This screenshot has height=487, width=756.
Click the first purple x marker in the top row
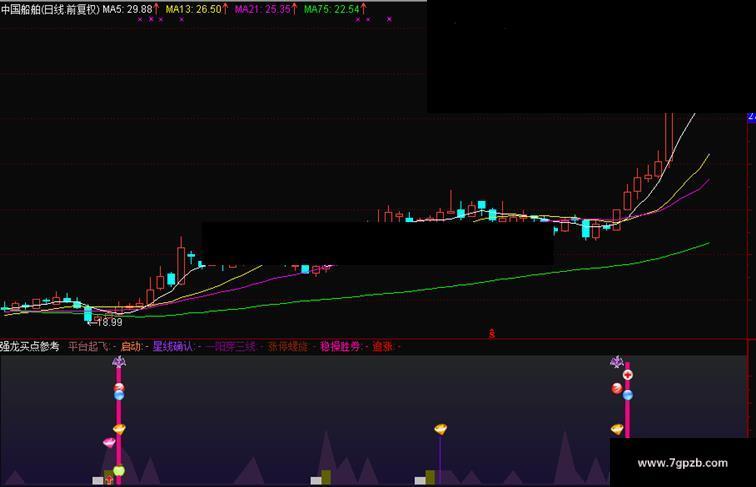[x=140, y=20]
